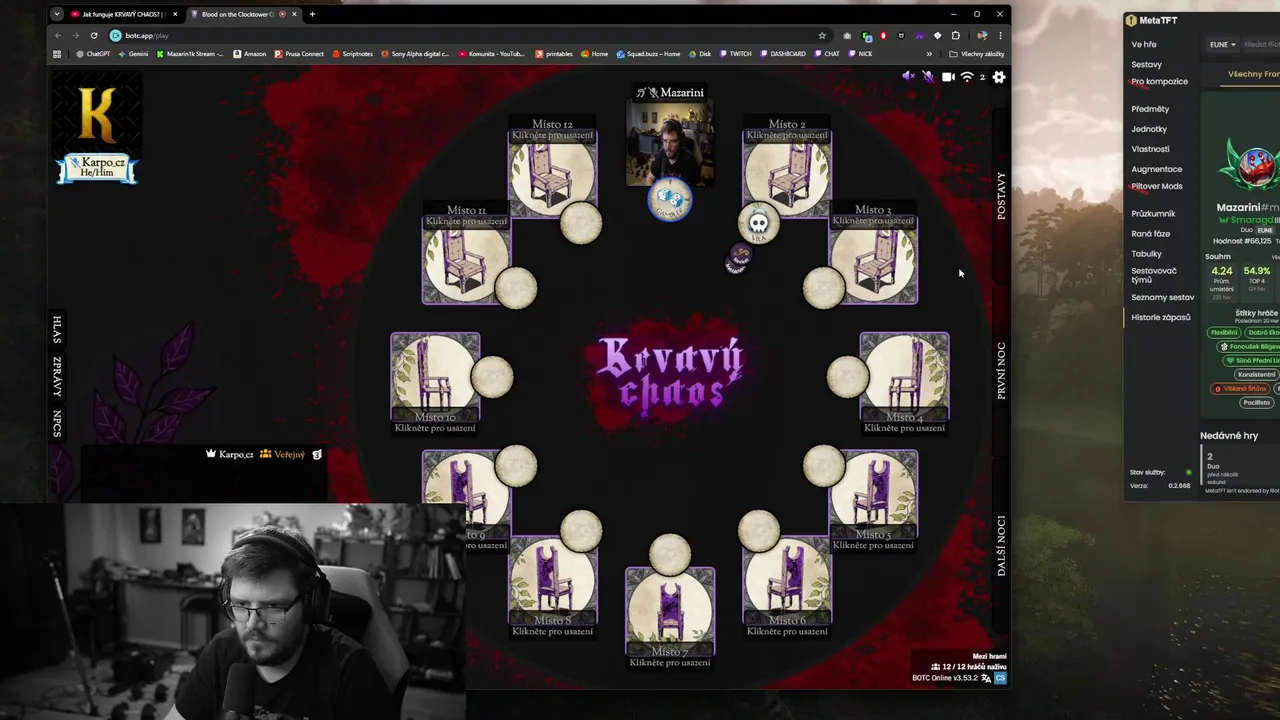Unmute the speaker sound icon in the game
This screenshot has height=720, width=1280.
[908, 77]
